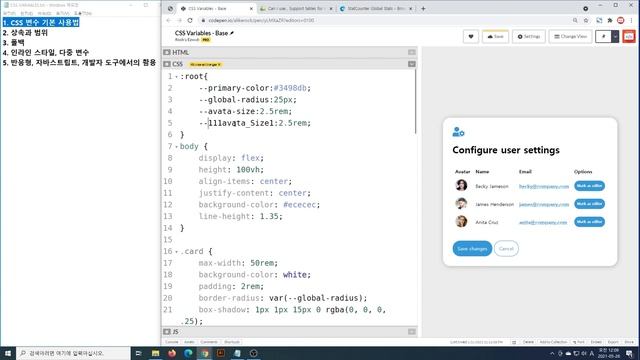
Task: Click the pin icon button in CodePen header
Action: tap(603, 36)
